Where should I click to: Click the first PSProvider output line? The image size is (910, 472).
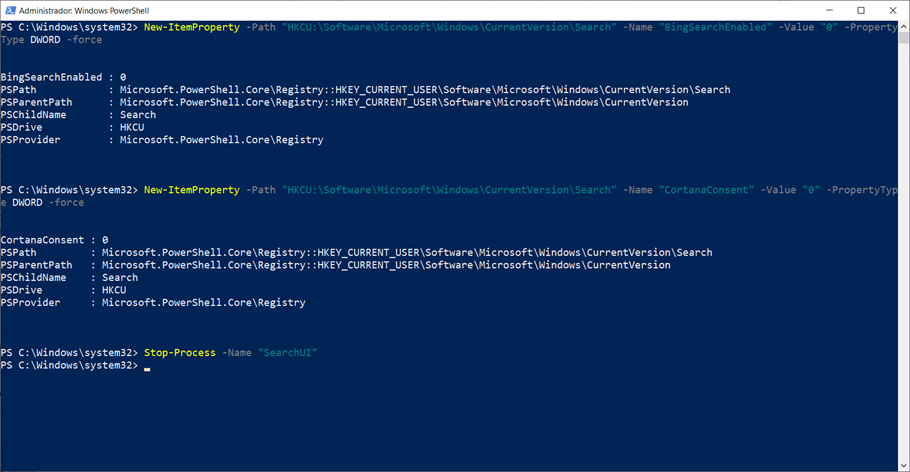[x=162, y=140]
